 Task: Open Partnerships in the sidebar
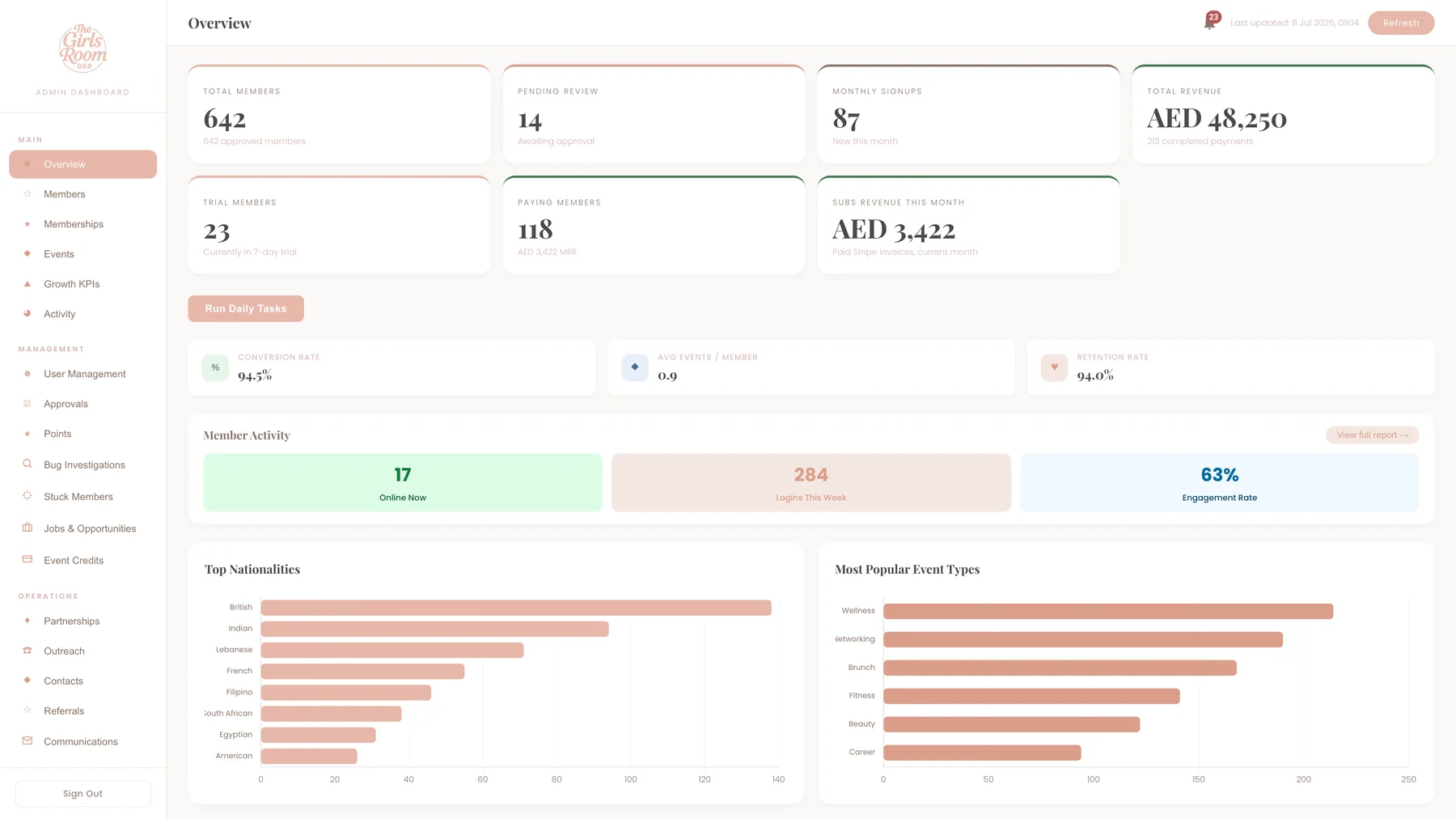tap(83, 621)
